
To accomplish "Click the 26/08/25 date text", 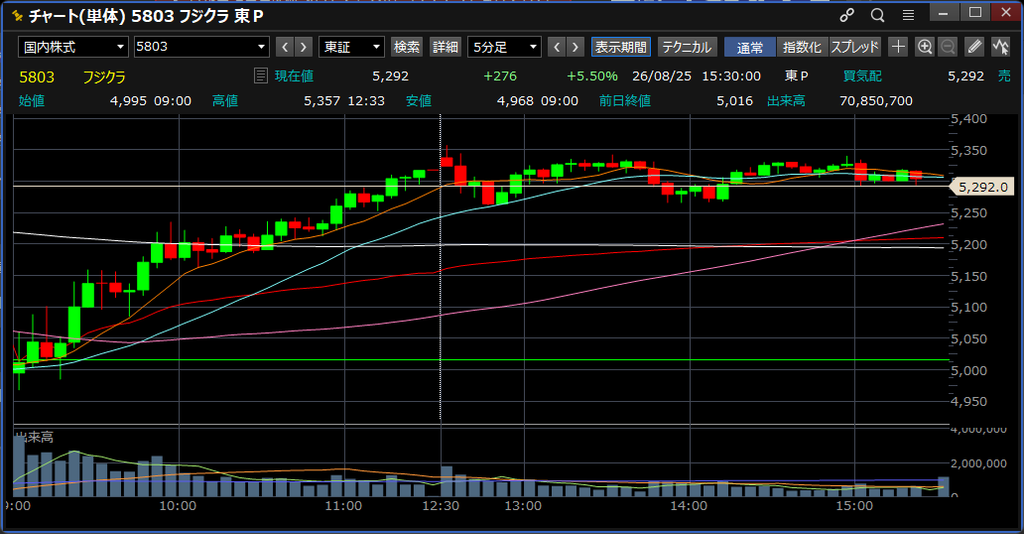I will [x=662, y=76].
